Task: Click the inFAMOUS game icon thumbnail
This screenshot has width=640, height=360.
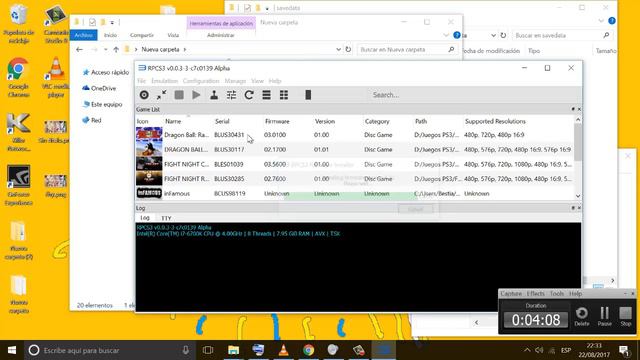Action: coord(149,193)
